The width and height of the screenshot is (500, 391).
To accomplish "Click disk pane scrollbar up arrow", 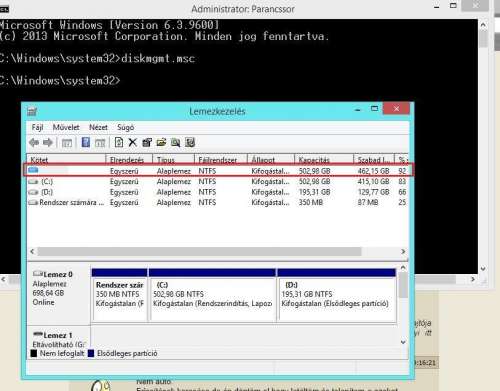I will tap(403, 267).
